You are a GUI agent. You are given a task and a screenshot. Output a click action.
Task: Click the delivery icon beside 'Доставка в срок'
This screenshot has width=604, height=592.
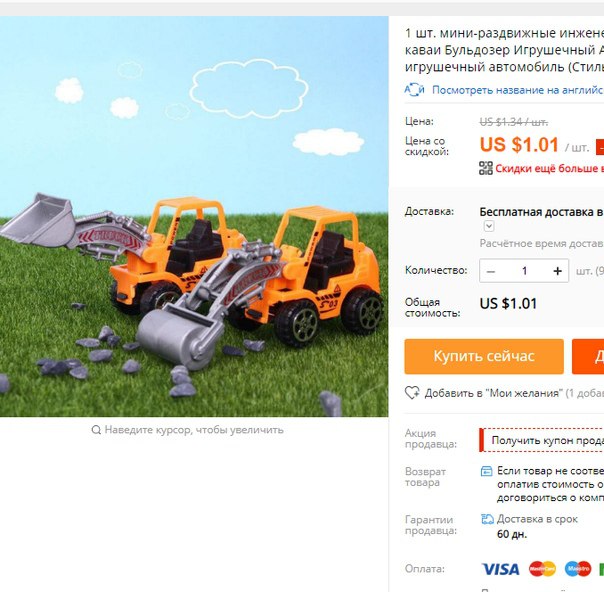[487, 519]
